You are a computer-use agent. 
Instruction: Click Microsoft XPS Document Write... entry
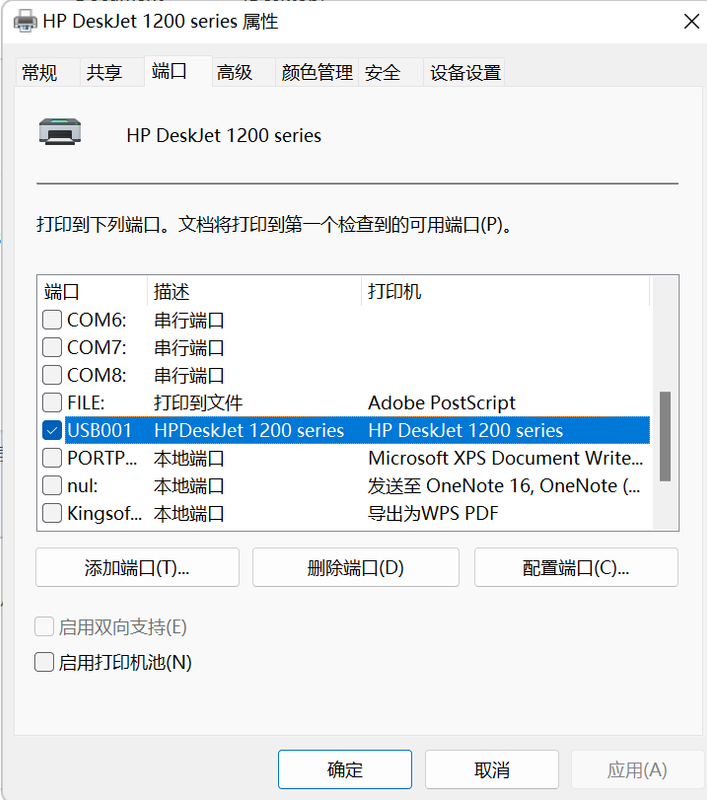coord(506,458)
